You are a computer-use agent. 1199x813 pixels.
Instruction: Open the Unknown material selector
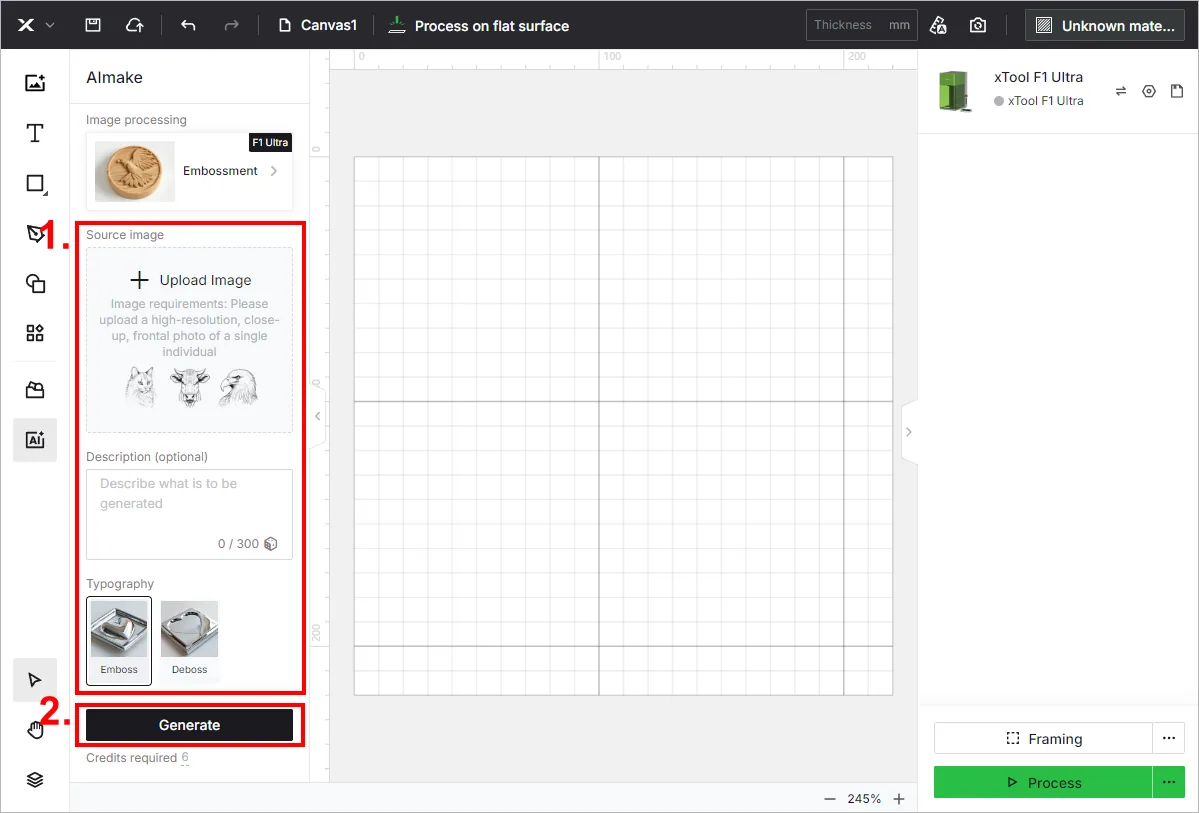click(1104, 25)
